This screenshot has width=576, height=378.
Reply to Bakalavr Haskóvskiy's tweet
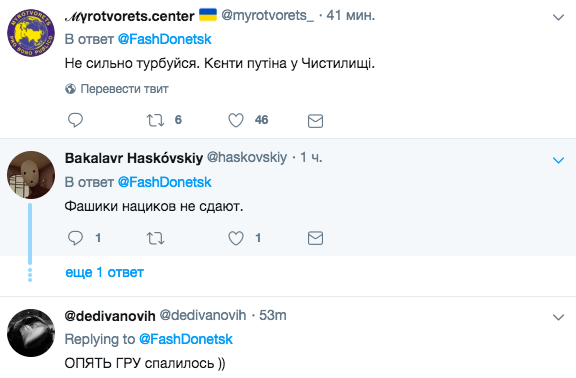[x=75, y=238]
